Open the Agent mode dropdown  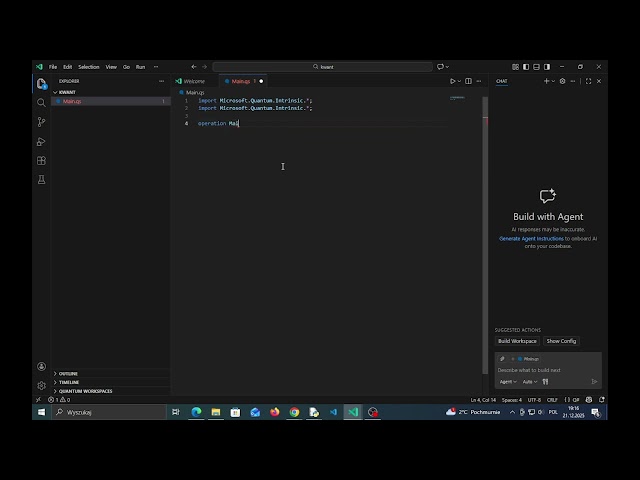(508, 382)
